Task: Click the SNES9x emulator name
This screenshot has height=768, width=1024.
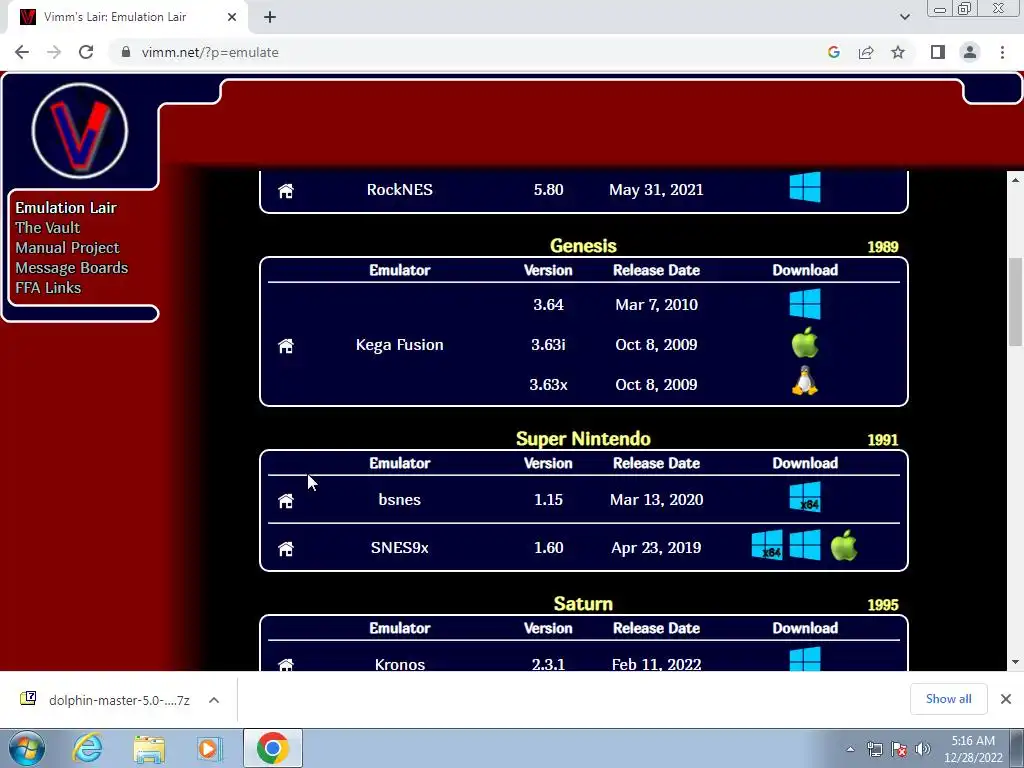Action: point(399,547)
